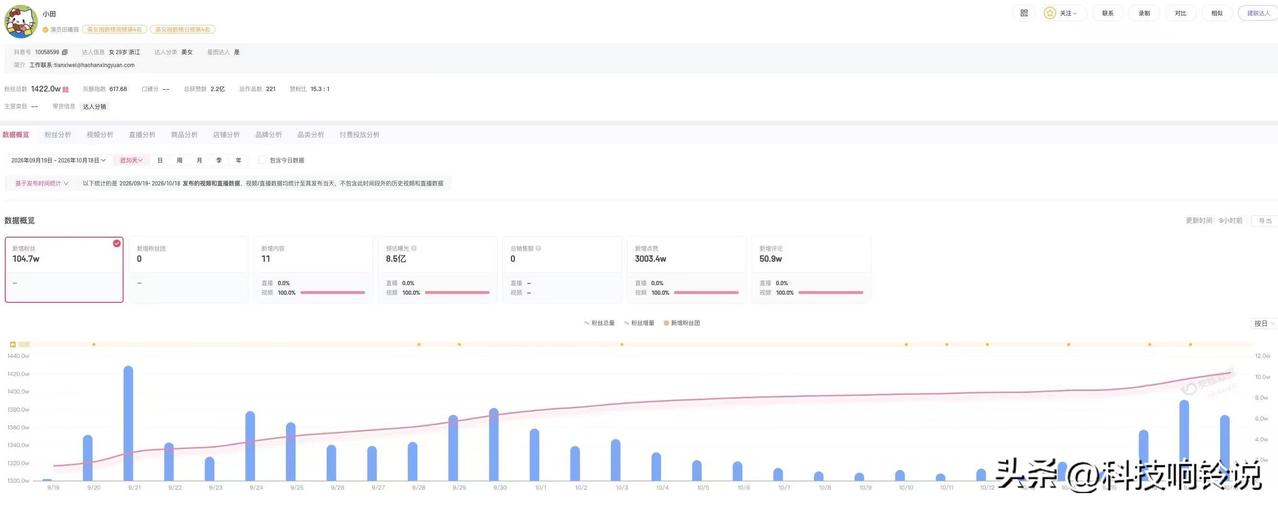
Task: Click the 录制 button
Action: pyautogui.click(x=1144, y=13)
